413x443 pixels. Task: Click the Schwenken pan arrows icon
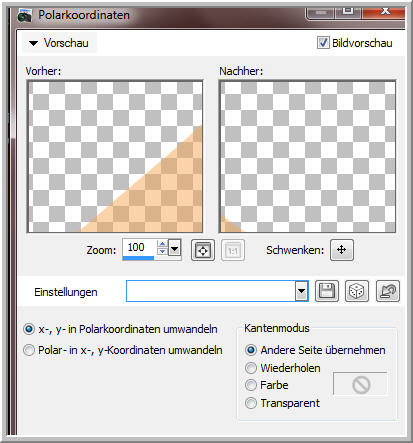click(342, 250)
